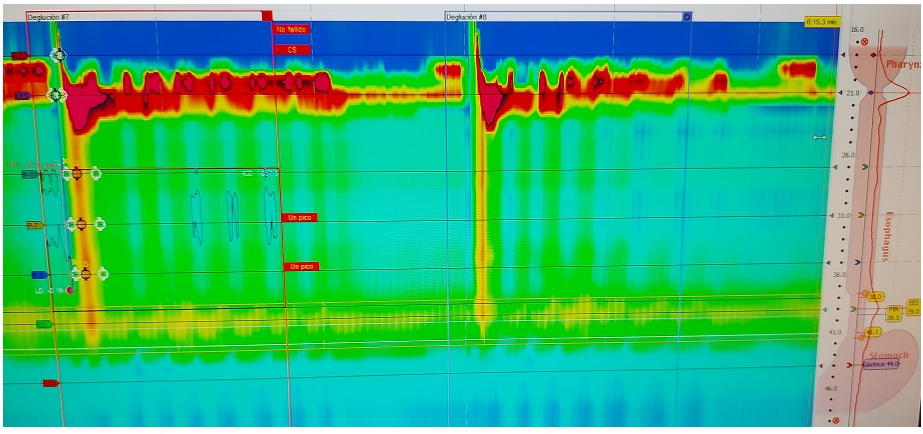Screen dimensions: 923x434
Task: Click the blue icon on Deglución #8 header
Action: pos(687,17)
